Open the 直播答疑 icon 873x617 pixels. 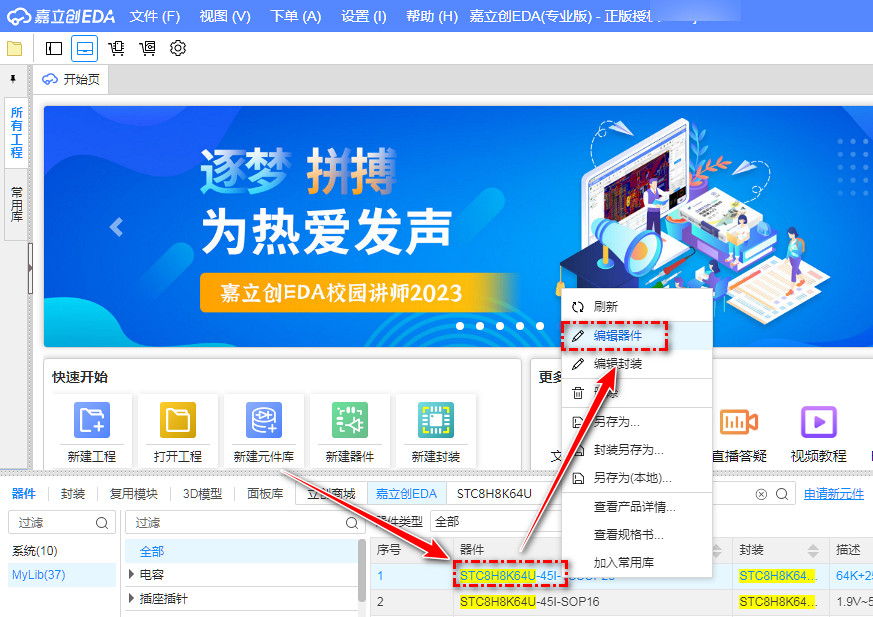[x=738, y=422]
